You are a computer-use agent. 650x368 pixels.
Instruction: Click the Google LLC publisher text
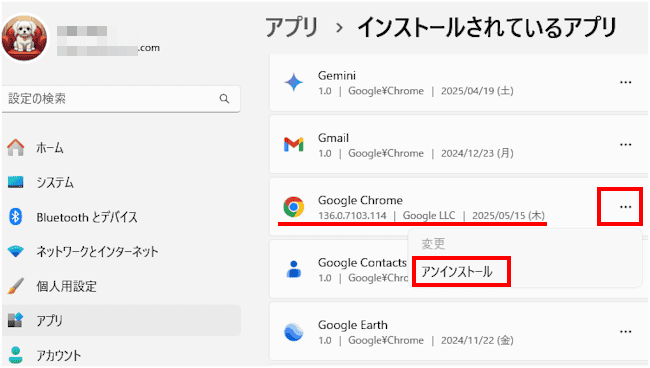coord(429,215)
